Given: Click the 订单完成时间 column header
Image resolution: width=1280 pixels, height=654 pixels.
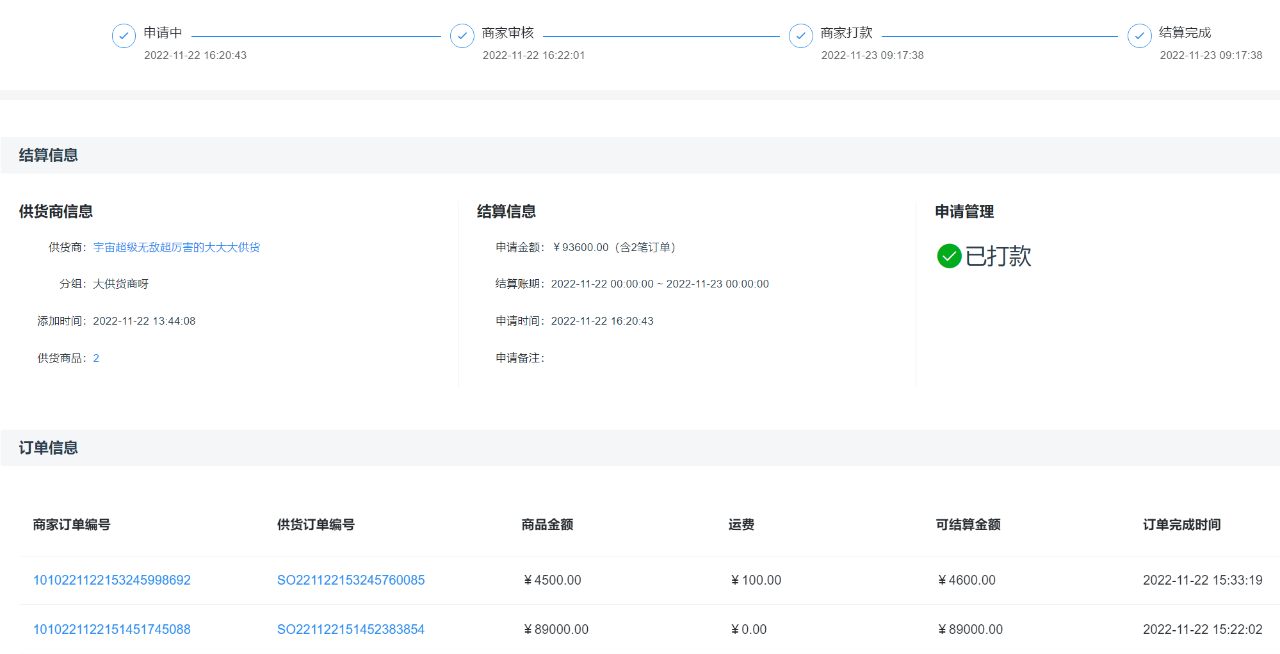Looking at the screenshot, I should 1181,525.
